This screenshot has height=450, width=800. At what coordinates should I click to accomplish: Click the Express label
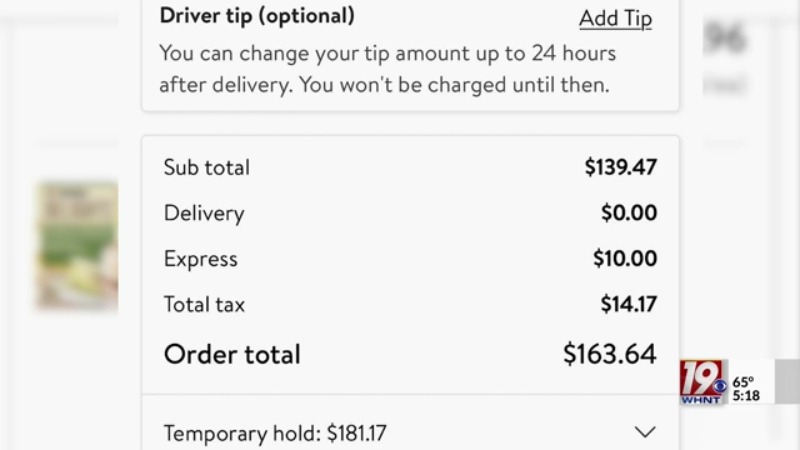tap(201, 259)
